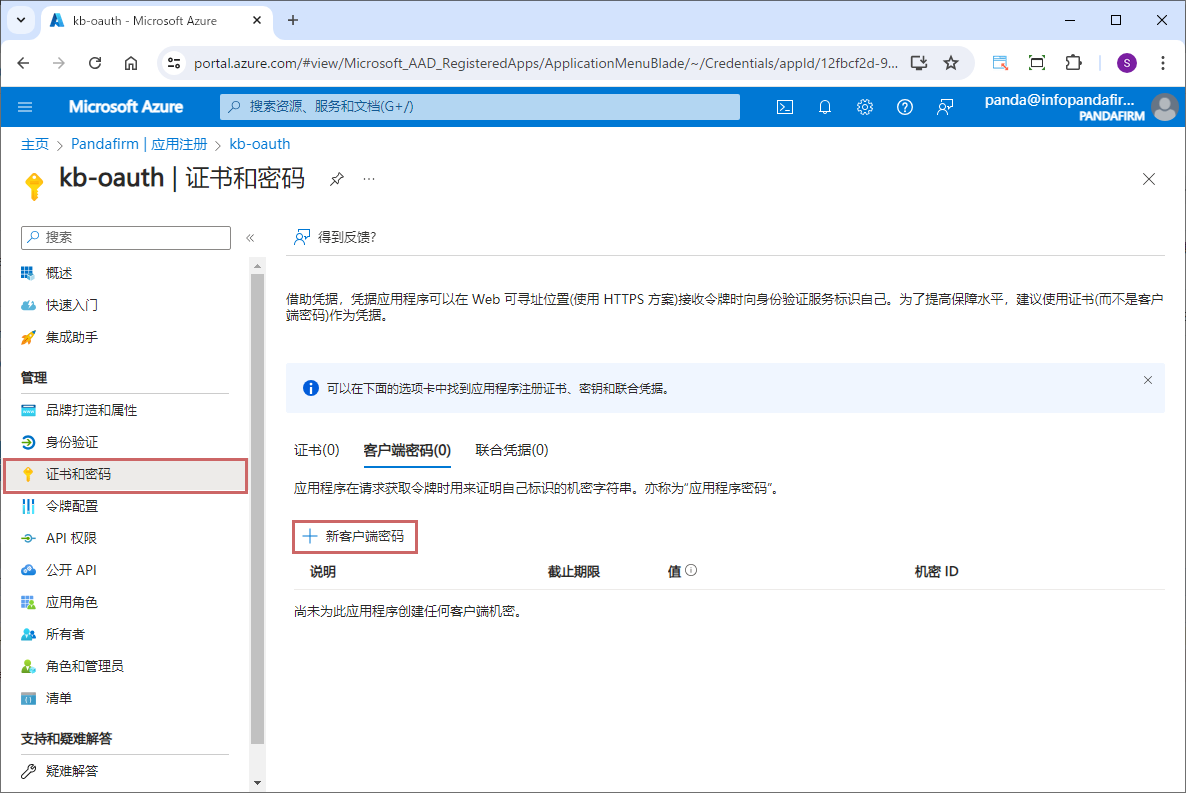Open API 权限 in sidebar

pyautogui.click(x=72, y=538)
